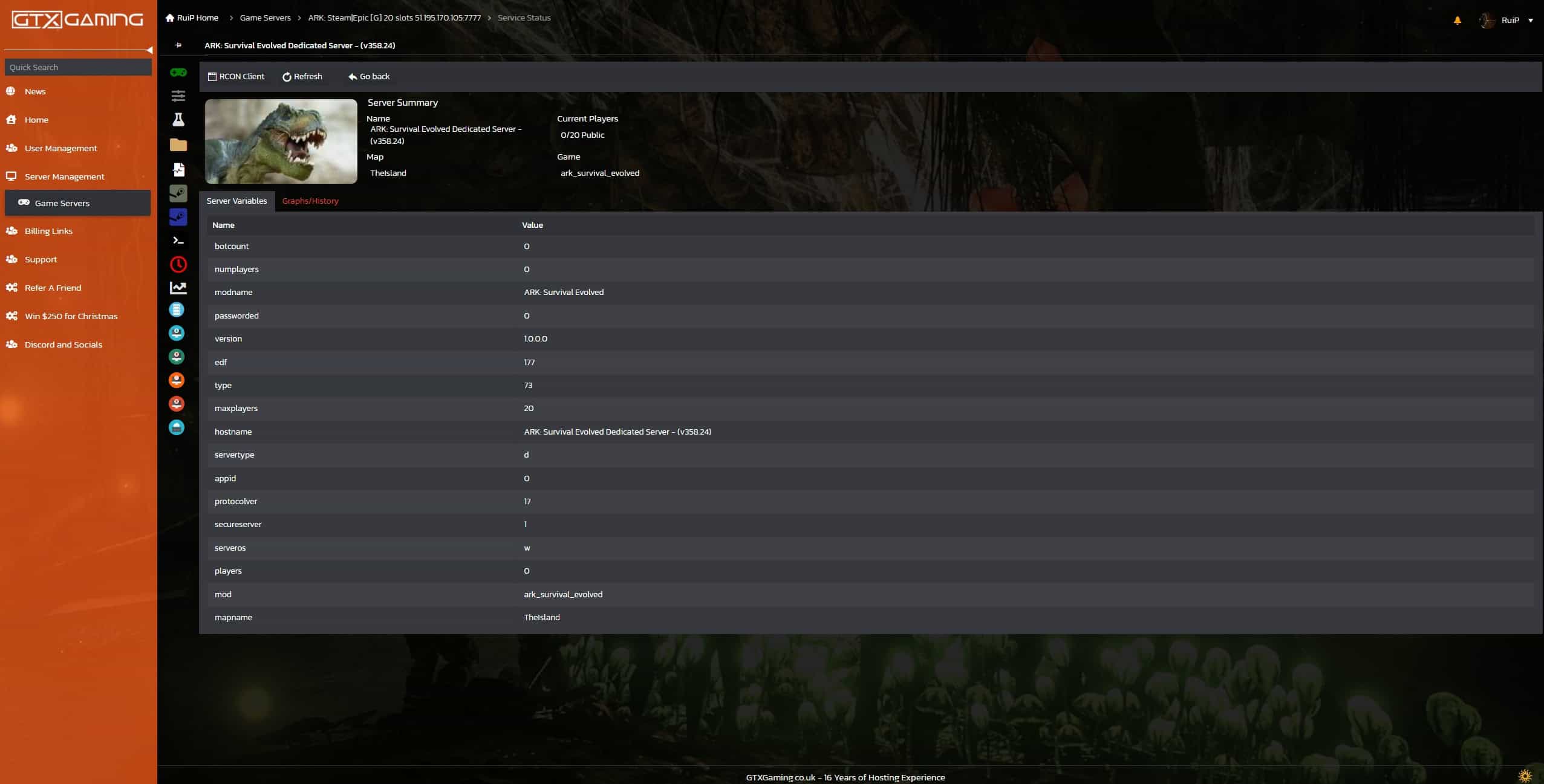Click the green gamepad icon in icon strip
1544x784 pixels.
click(x=178, y=73)
